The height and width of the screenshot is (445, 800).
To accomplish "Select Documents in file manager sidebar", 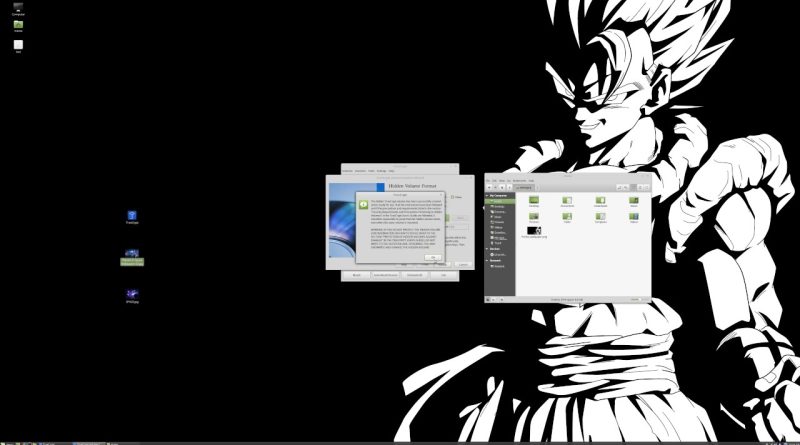I will tap(499, 212).
